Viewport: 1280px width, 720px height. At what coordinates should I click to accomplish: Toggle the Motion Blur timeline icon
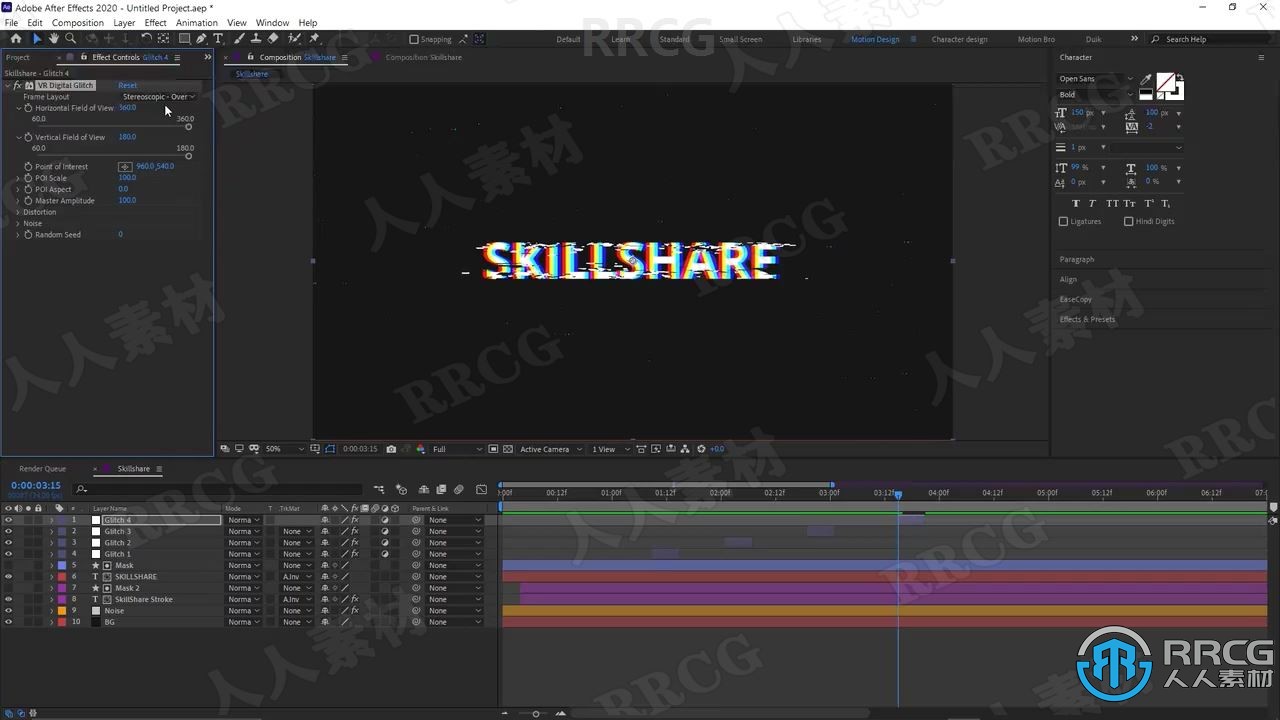(x=459, y=489)
